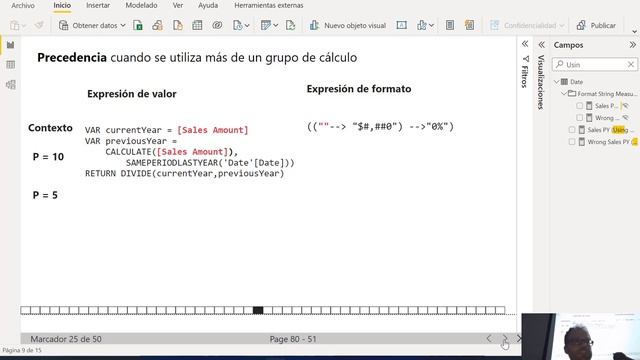Expand the ribbon with the chevron

tap(634, 31)
